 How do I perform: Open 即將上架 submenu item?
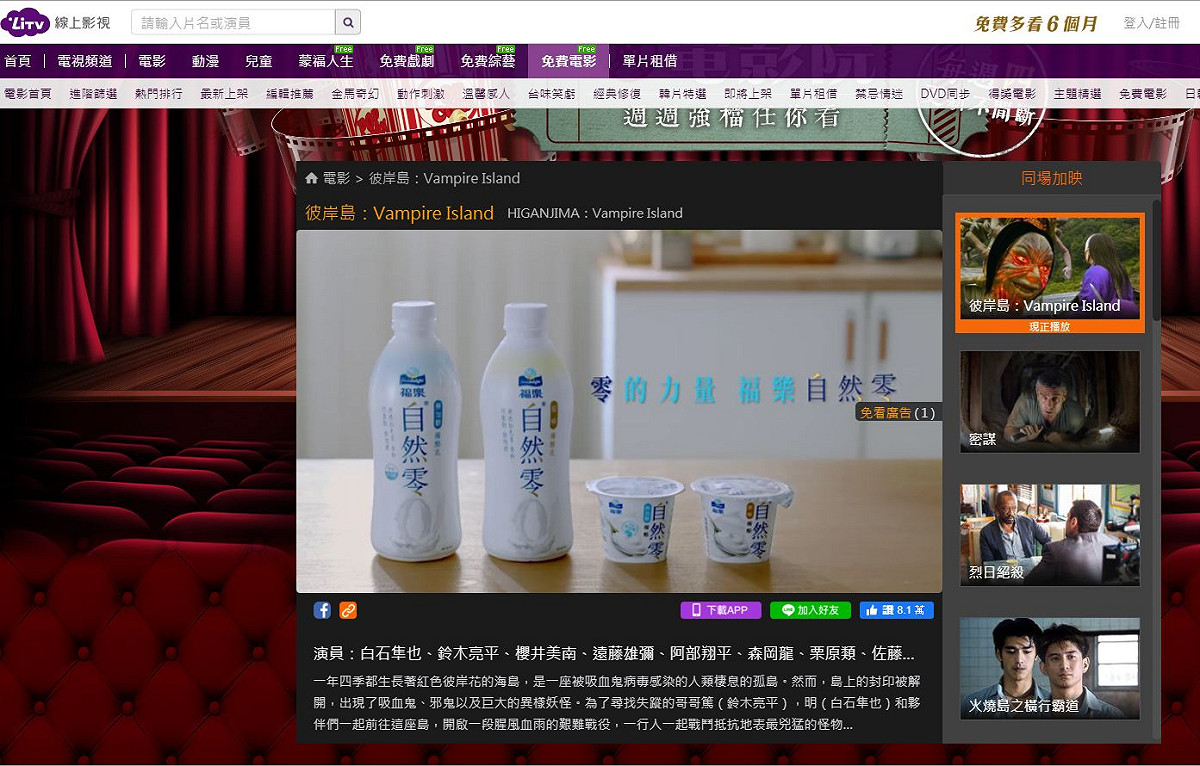point(749,94)
